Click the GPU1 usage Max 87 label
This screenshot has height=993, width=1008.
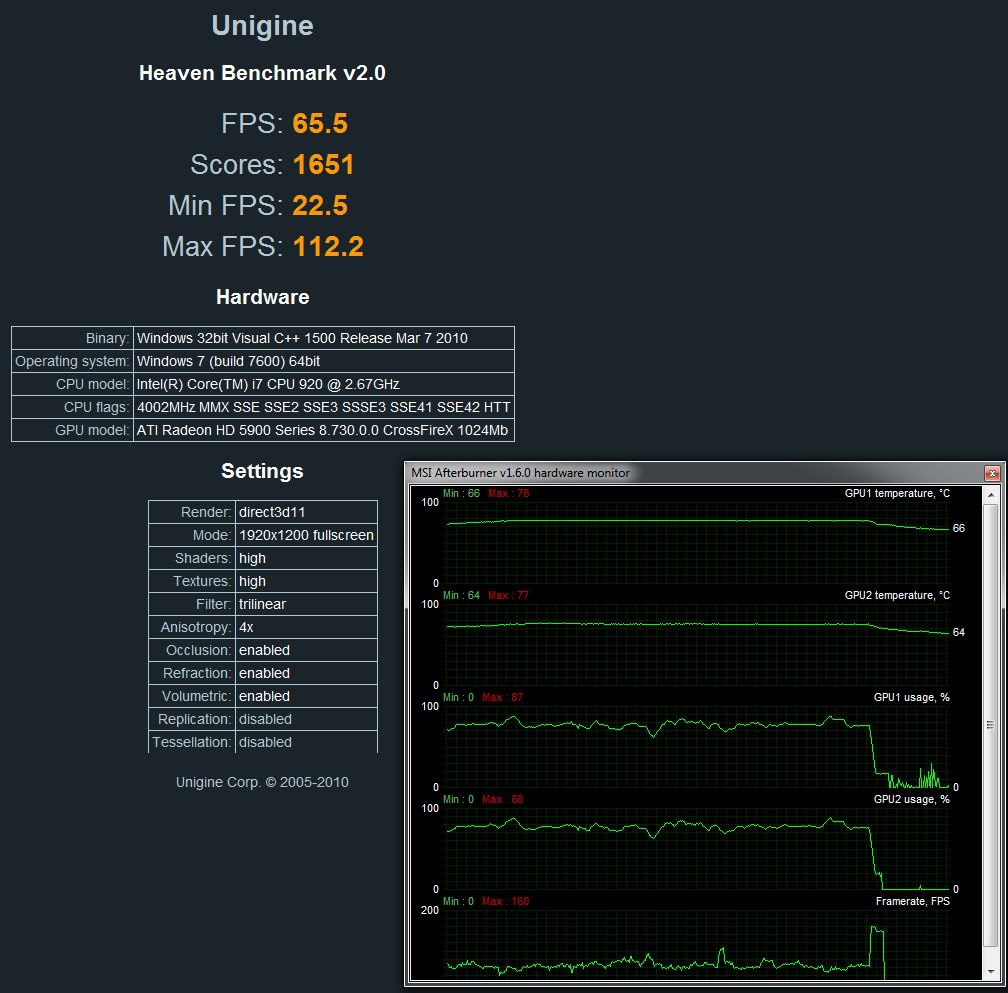coord(503,697)
